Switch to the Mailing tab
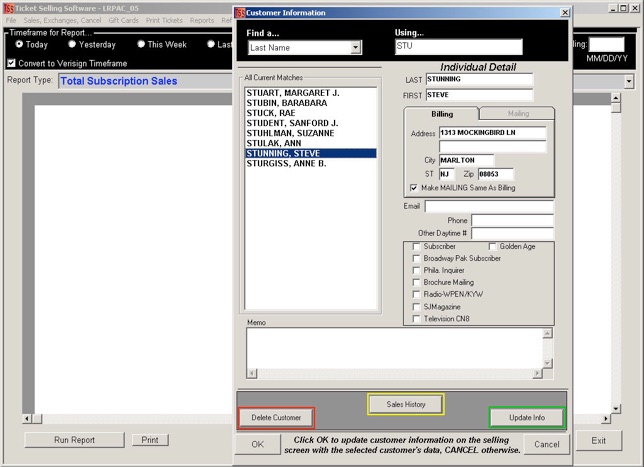Viewport: 644px width, 467px height. pos(518,114)
